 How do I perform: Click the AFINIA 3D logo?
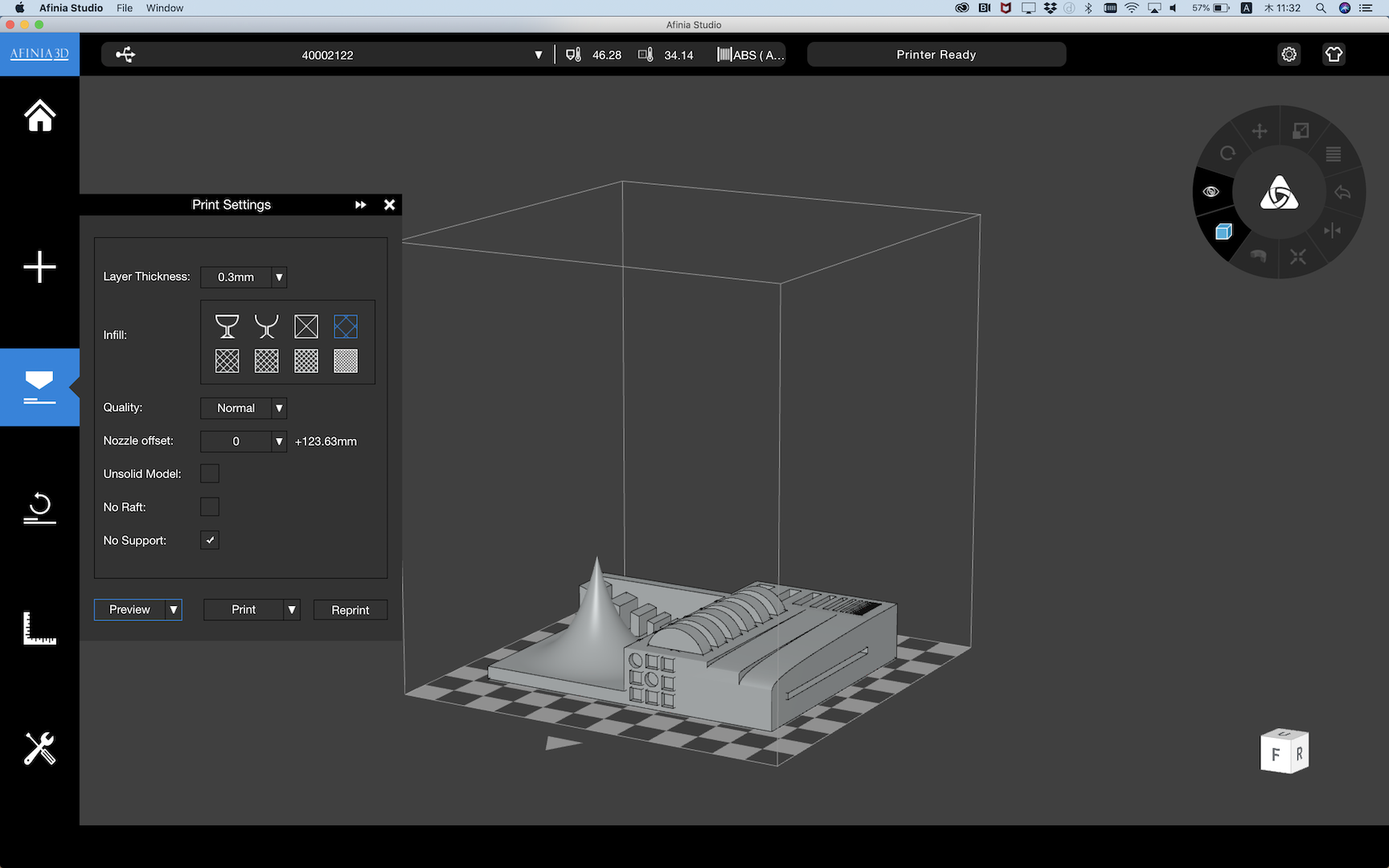pos(39,55)
